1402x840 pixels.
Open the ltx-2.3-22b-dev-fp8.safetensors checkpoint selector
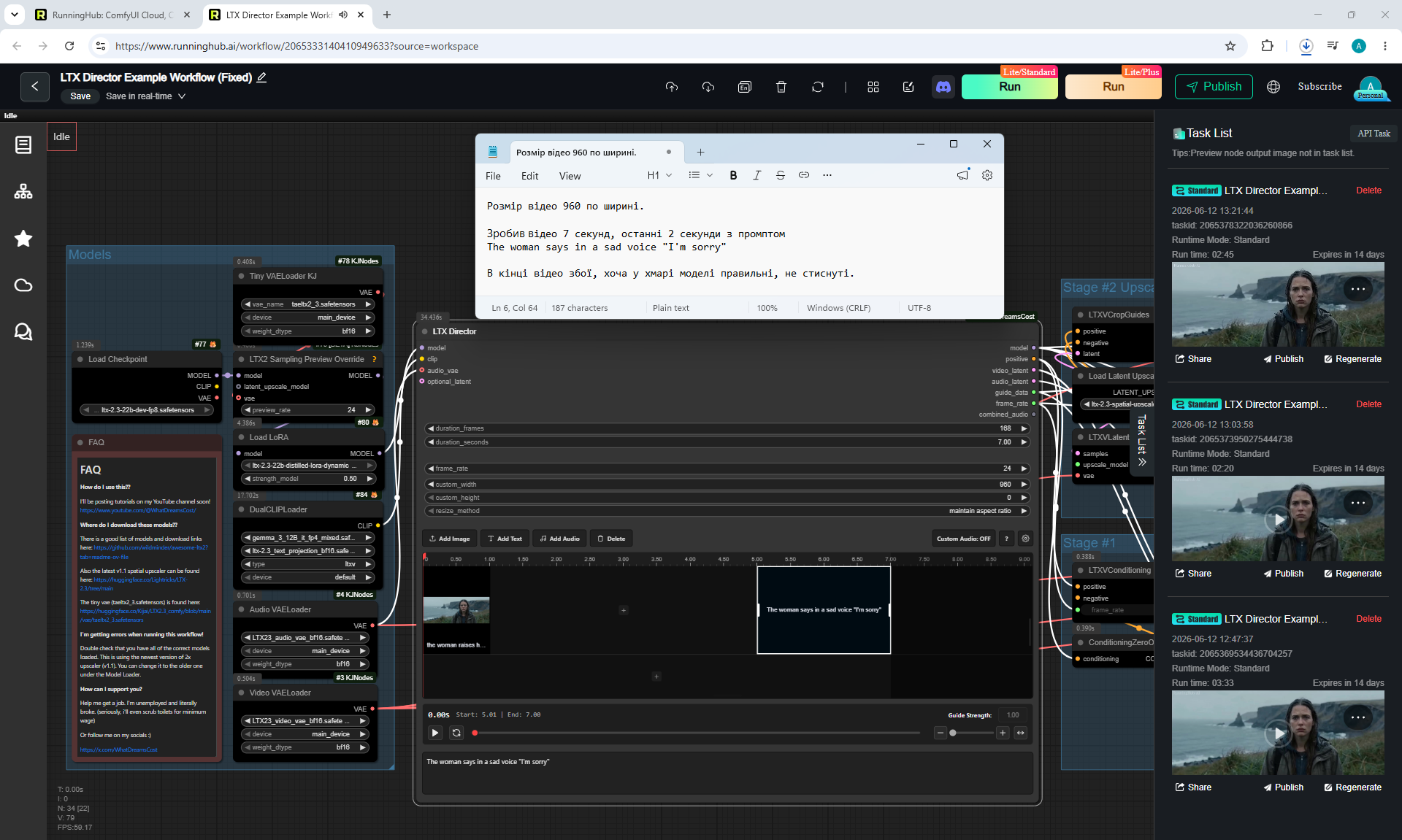pyautogui.click(x=146, y=410)
